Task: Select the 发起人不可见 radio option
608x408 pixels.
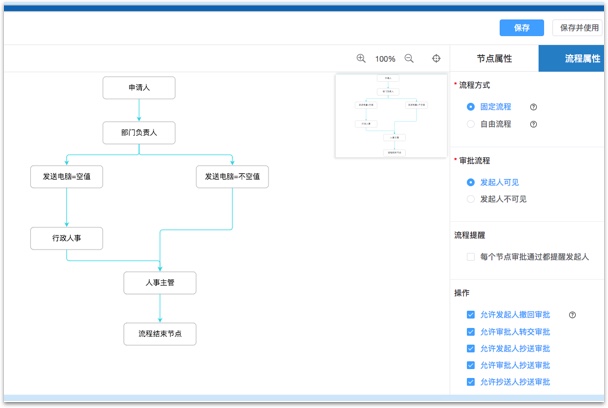Action: tap(470, 199)
